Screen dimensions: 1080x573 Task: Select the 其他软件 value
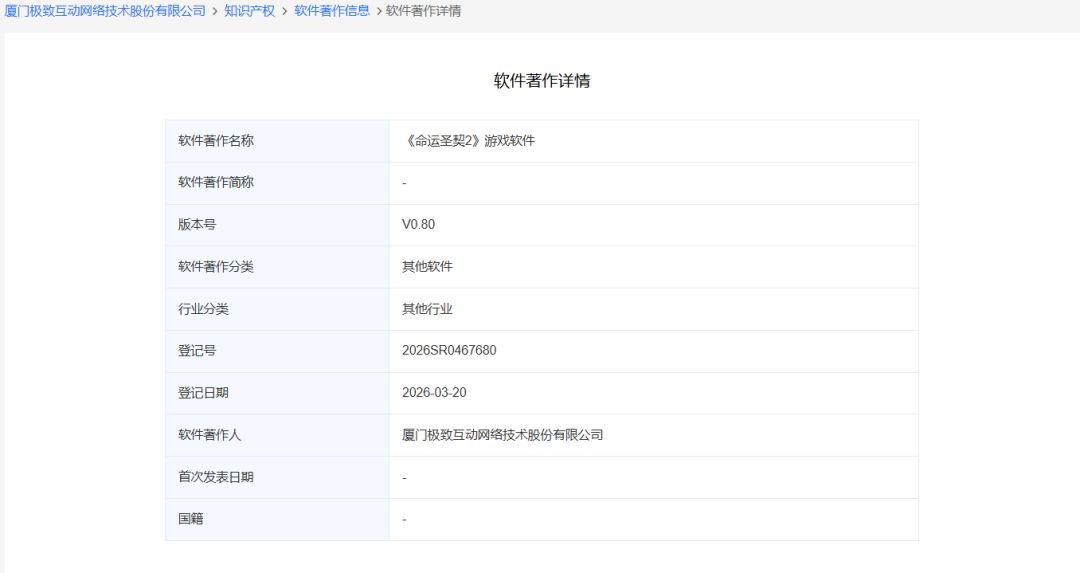(428, 267)
